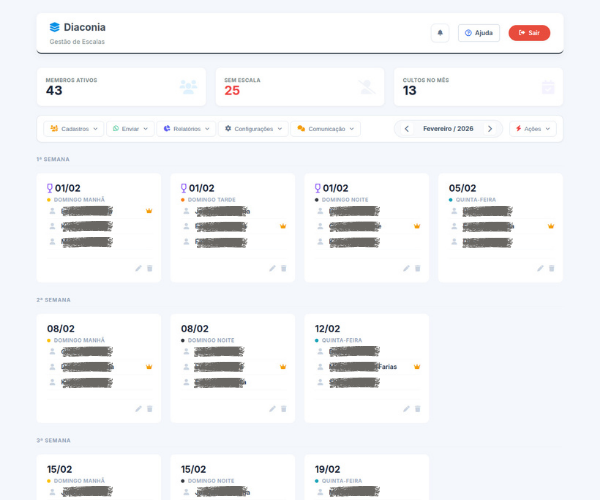Log out with the Sair button
The image size is (600, 500).
529,33
